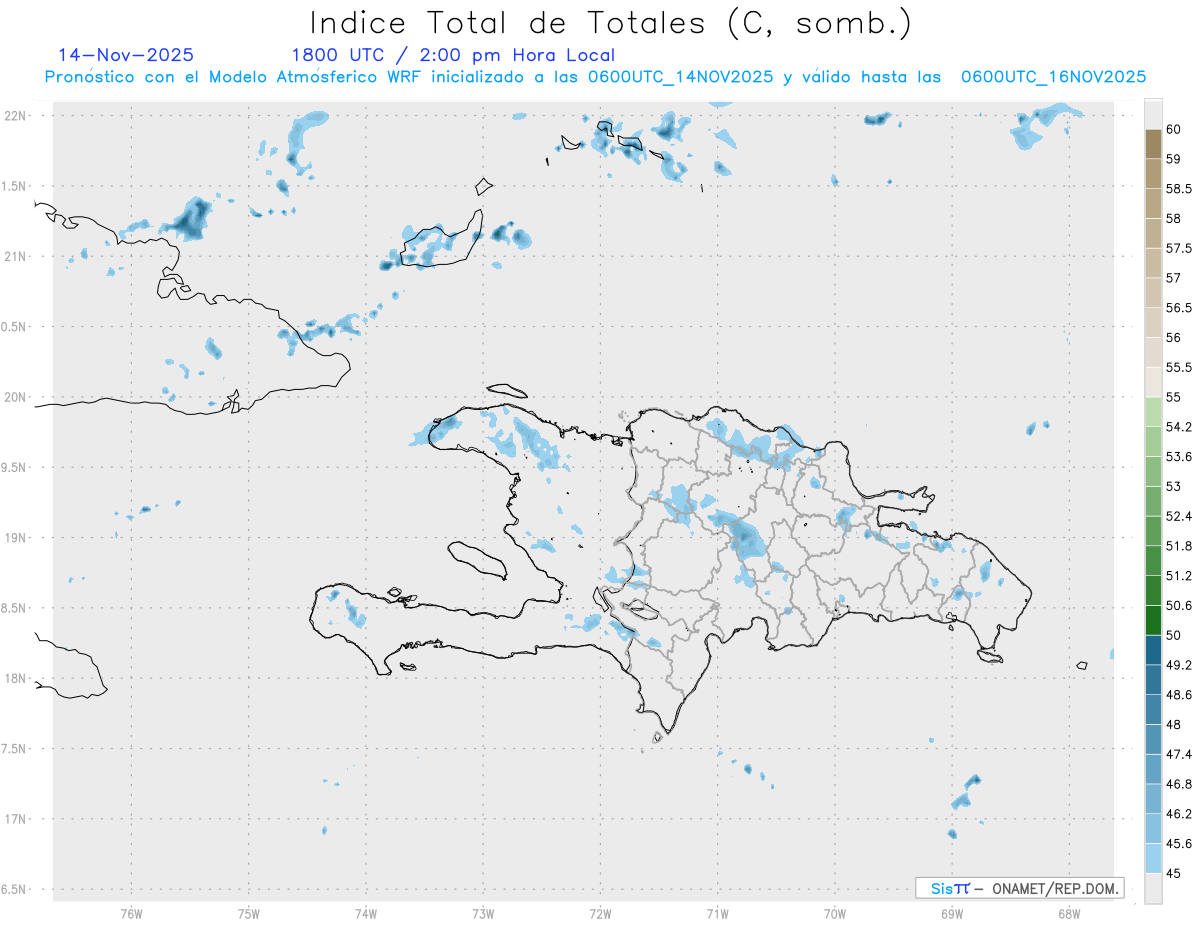Screen dimensions: 1200x927
Task: Click the colorbar label '46.2'
Action: tap(1179, 814)
